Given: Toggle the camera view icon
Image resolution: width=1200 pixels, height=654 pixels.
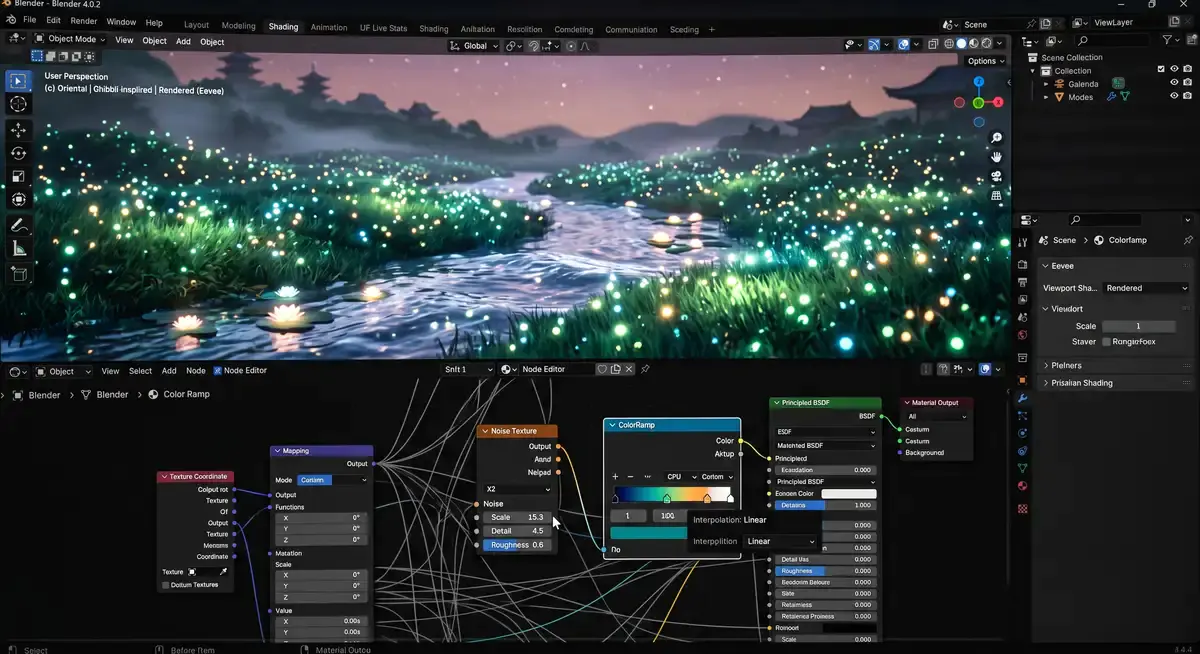Looking at the screenshot, I should 996,177.
